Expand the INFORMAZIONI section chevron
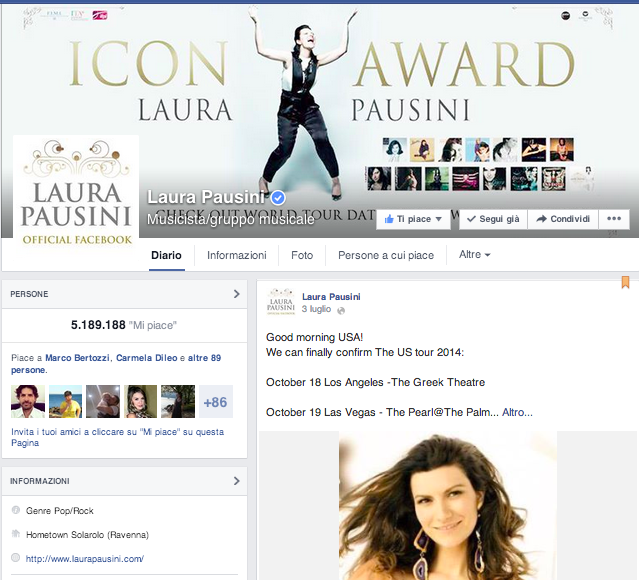The width and height of the screenshot is (639, 580). 237,481
